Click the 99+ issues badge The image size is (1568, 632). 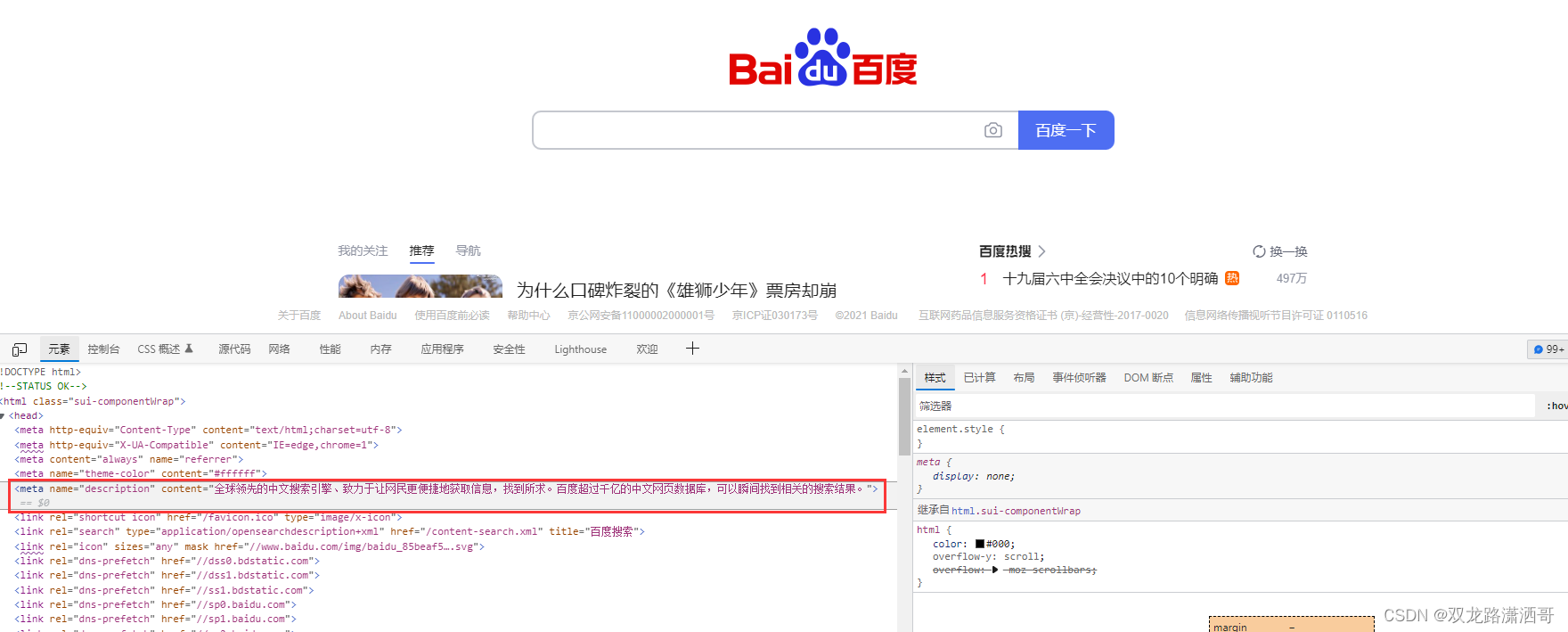pyautogui.click(x=1548, y=349)
